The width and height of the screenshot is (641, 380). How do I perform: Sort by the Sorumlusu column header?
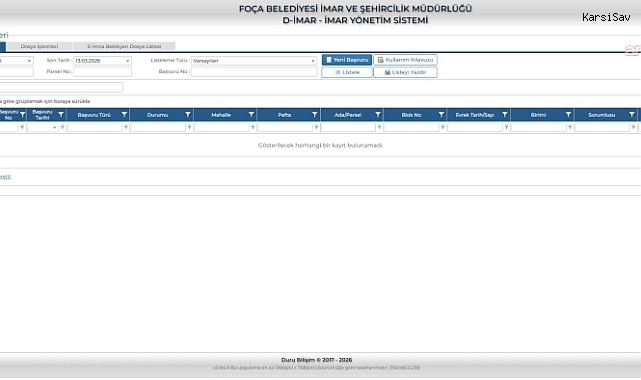click(601, 115)
